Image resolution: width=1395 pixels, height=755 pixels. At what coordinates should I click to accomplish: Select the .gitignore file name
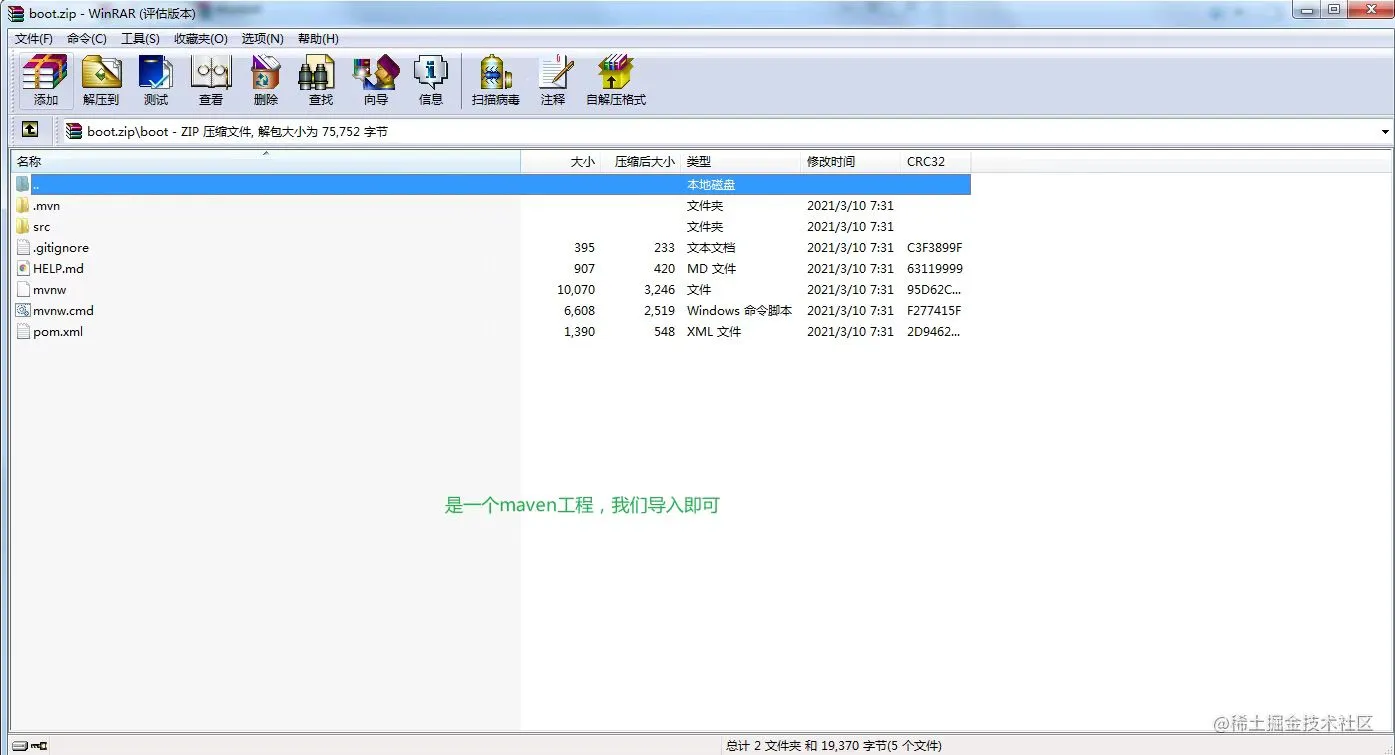[x=61, y=247]
